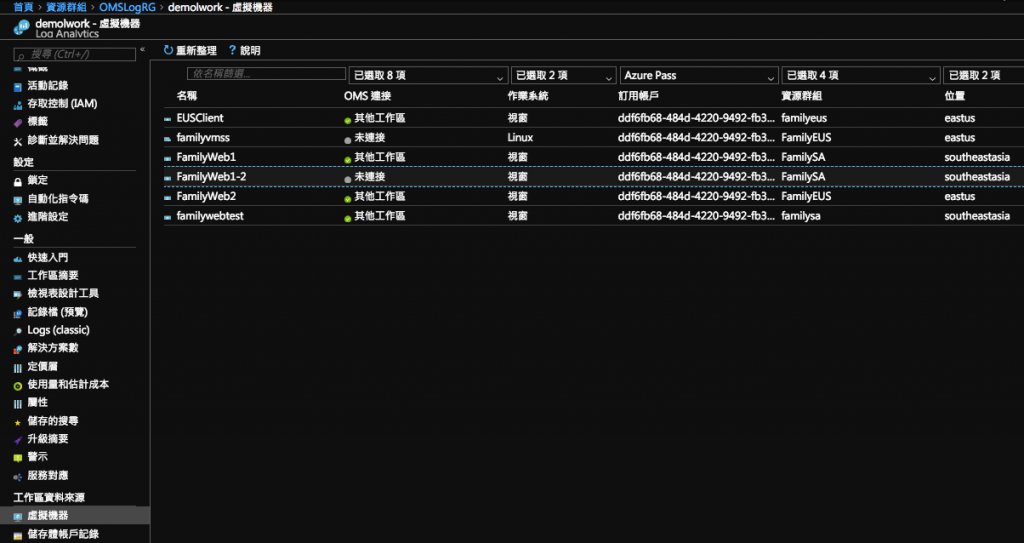Click the 服務對應 icon
The image size is (1024, 543).
(18, 477)
